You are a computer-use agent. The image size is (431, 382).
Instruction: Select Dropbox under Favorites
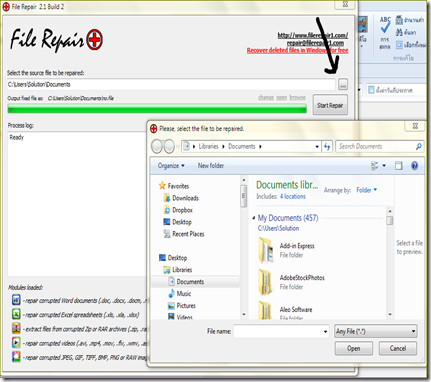pyautogui.click(x=178, y=210)
